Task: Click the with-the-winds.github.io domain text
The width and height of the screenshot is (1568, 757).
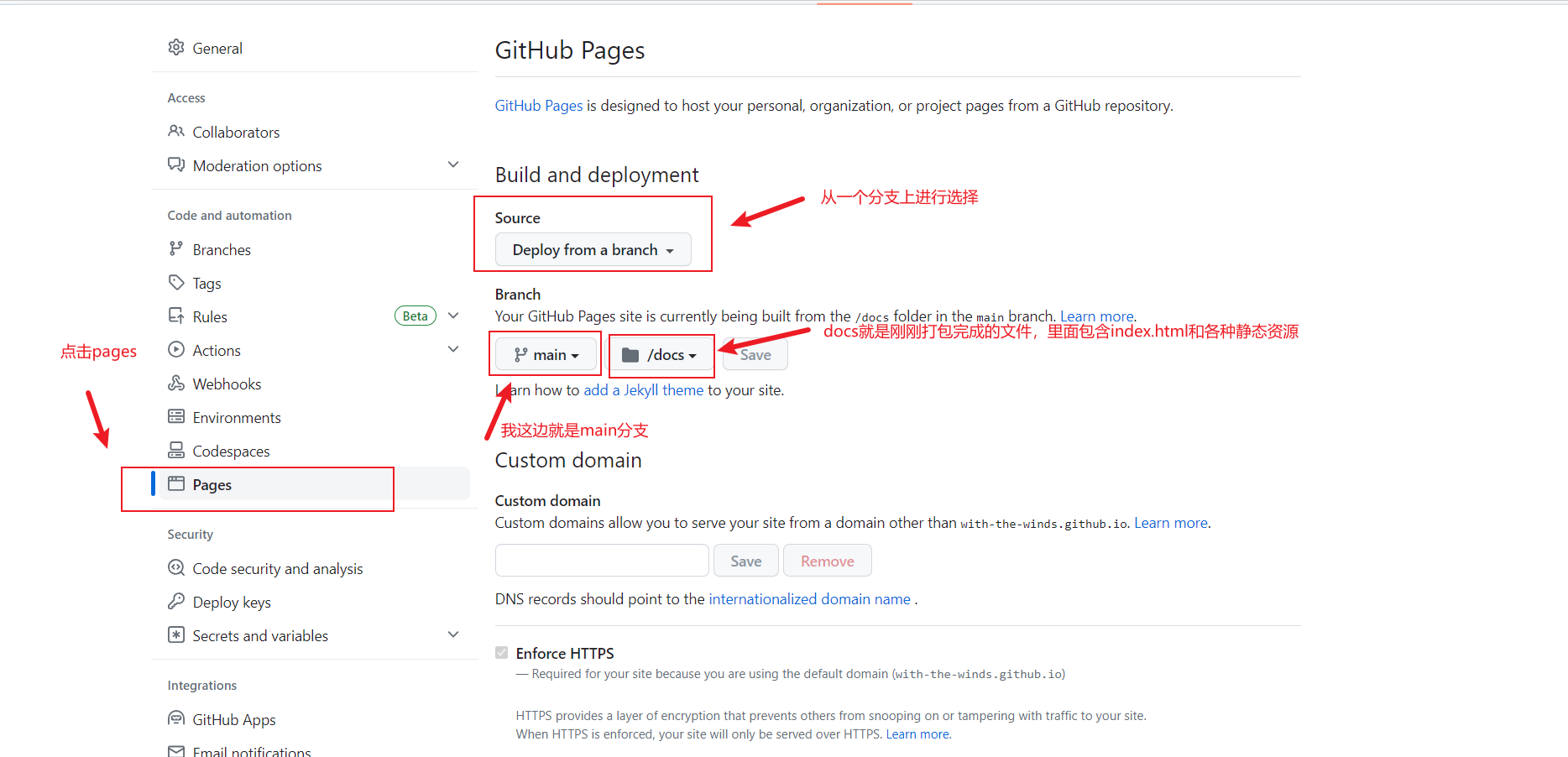Action: (1044, 524)
